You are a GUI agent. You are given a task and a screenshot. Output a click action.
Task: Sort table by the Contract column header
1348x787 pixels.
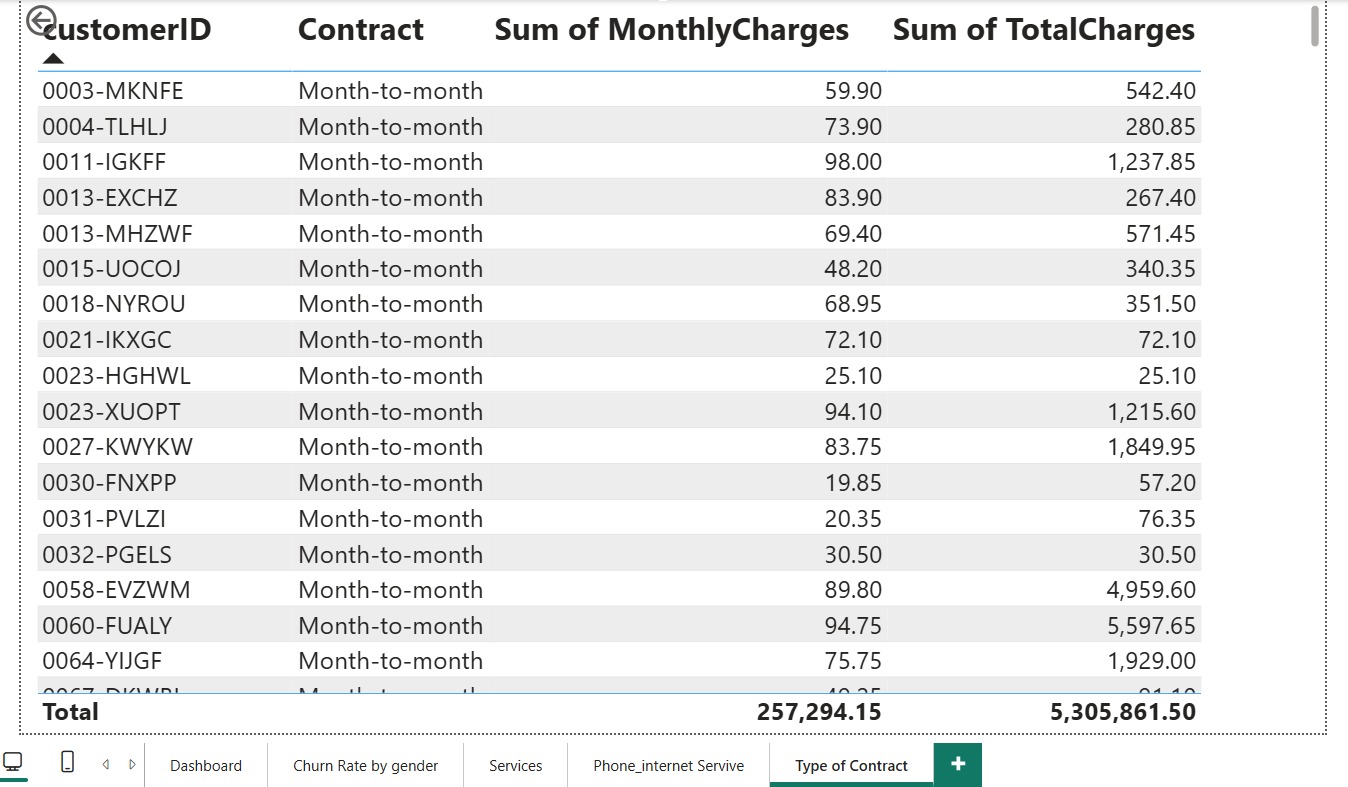(x=359, y=29)
